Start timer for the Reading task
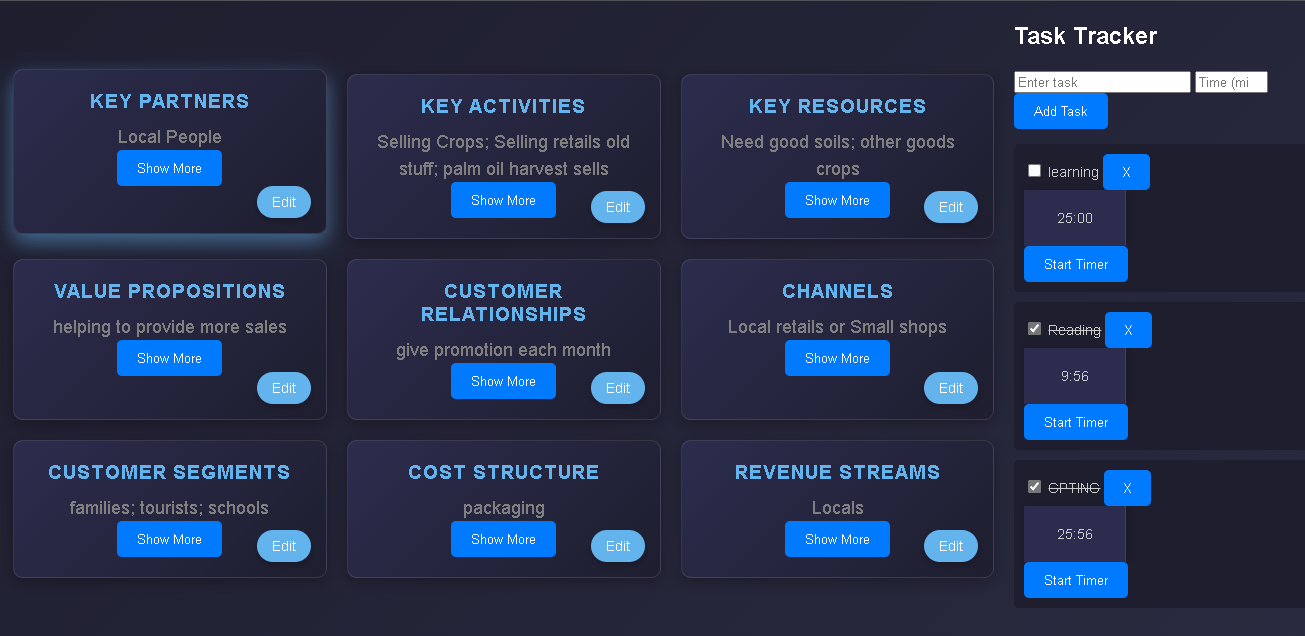 coord(1076,422)
